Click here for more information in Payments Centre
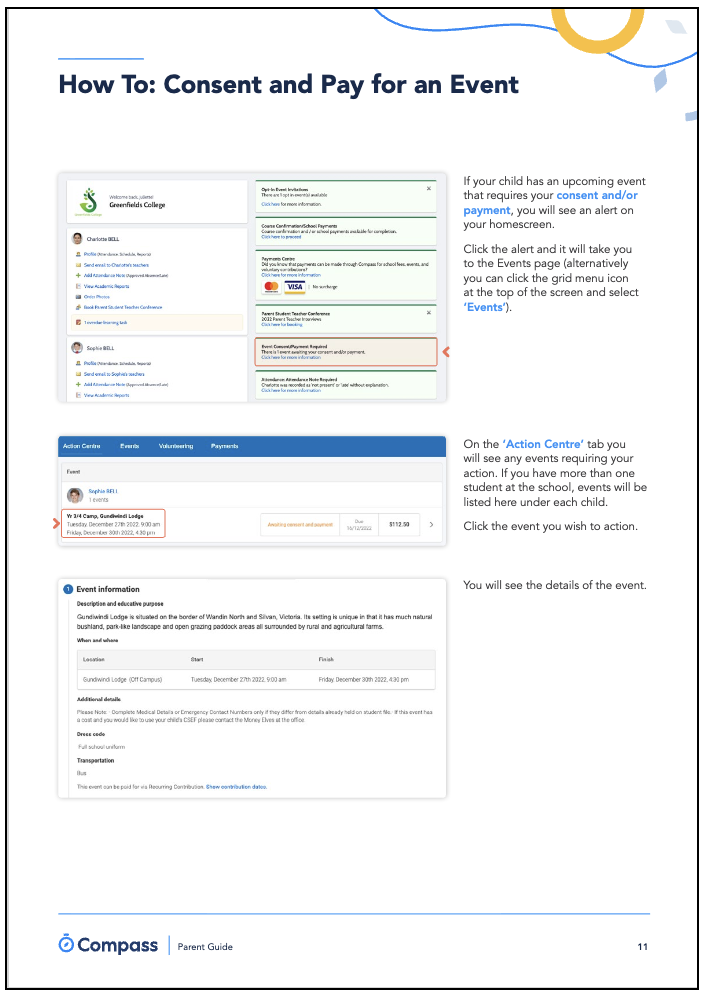This screenshot has height=1001, width=711. 291,275
